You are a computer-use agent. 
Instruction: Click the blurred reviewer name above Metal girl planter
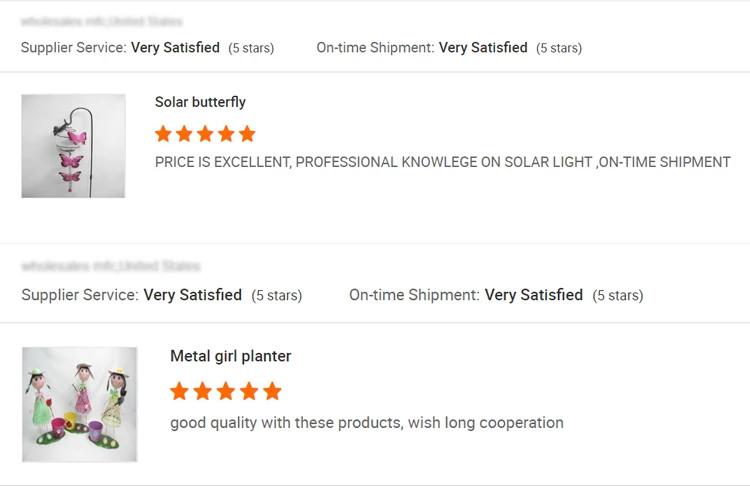(110, 266)
